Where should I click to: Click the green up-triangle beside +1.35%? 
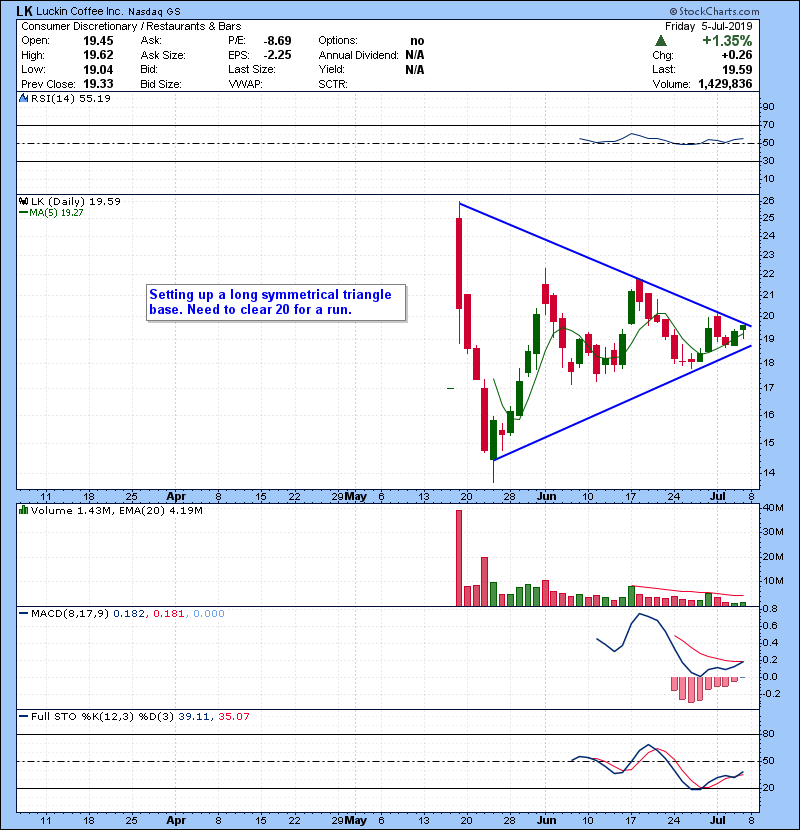click(660, 41)
